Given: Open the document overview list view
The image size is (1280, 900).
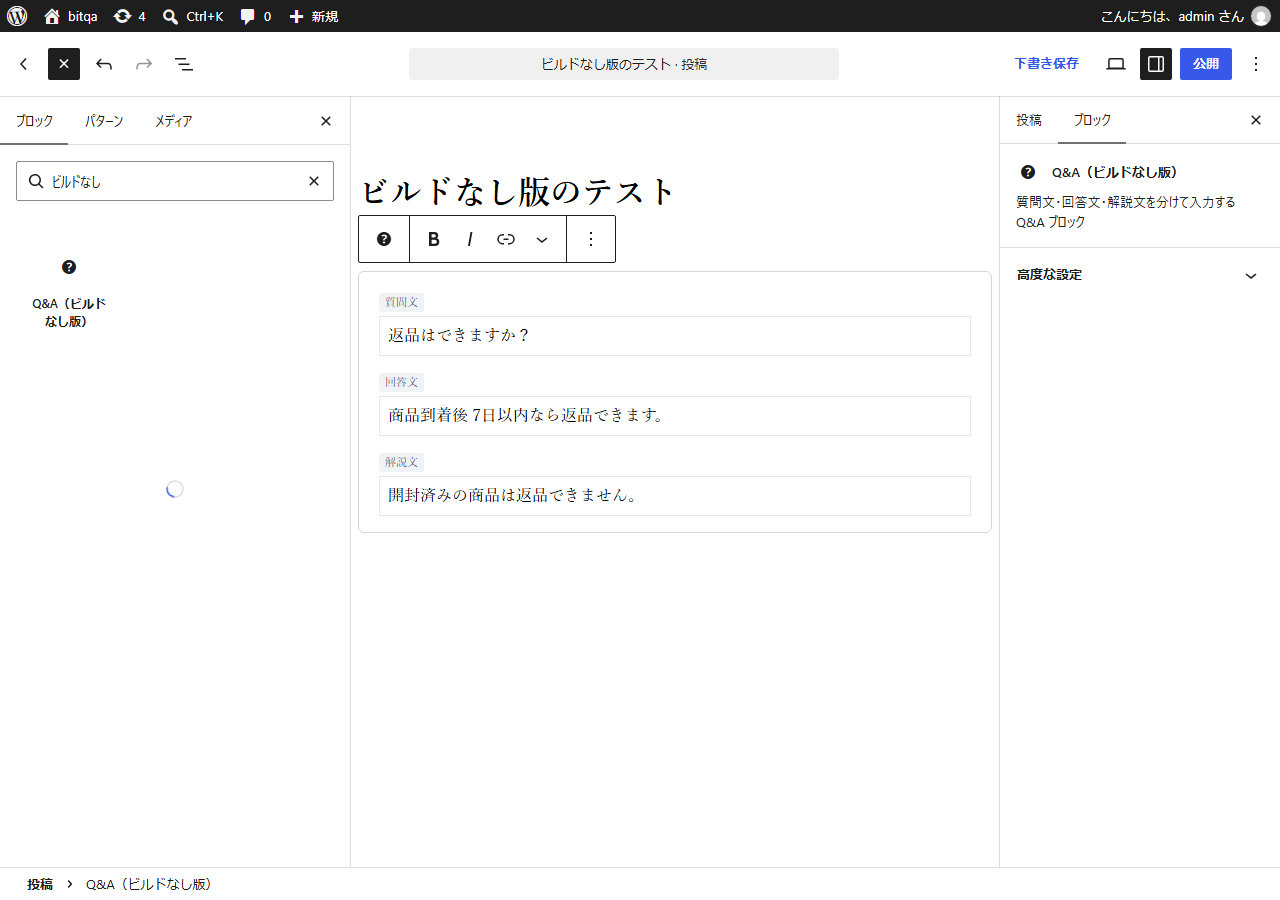Looking at the screenshot, I should pyautogui.click(x=184, y=64).
